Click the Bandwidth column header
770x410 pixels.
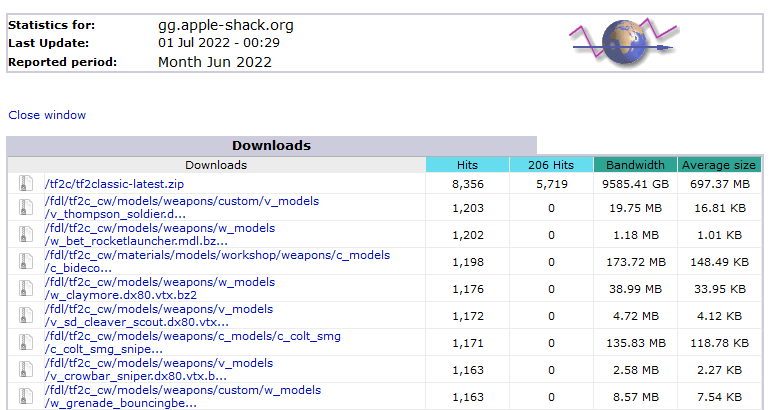(635, 165)
